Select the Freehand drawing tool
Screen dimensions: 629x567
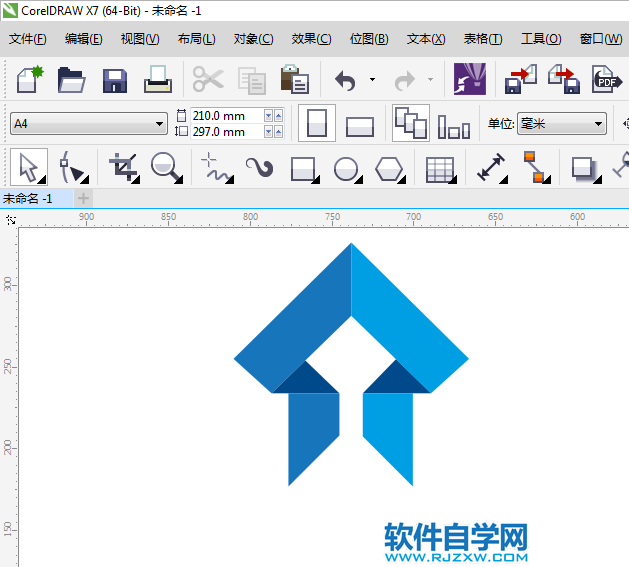click(217, 168)
